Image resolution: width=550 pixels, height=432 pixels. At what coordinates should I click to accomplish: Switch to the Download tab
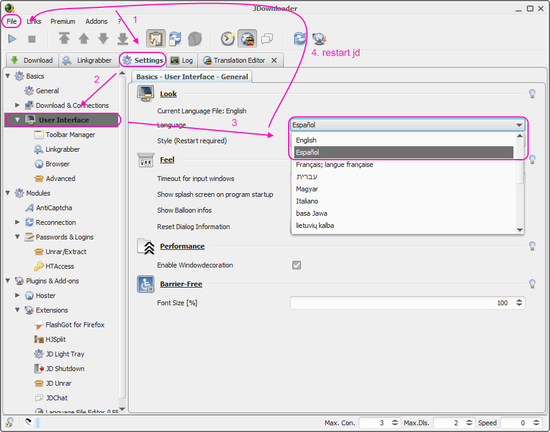[x=32, y=60]
